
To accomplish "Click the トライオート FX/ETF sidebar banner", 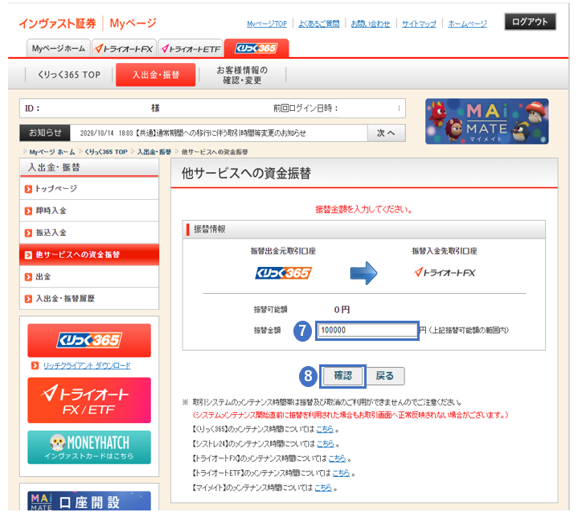I will [x=89, y=400].
